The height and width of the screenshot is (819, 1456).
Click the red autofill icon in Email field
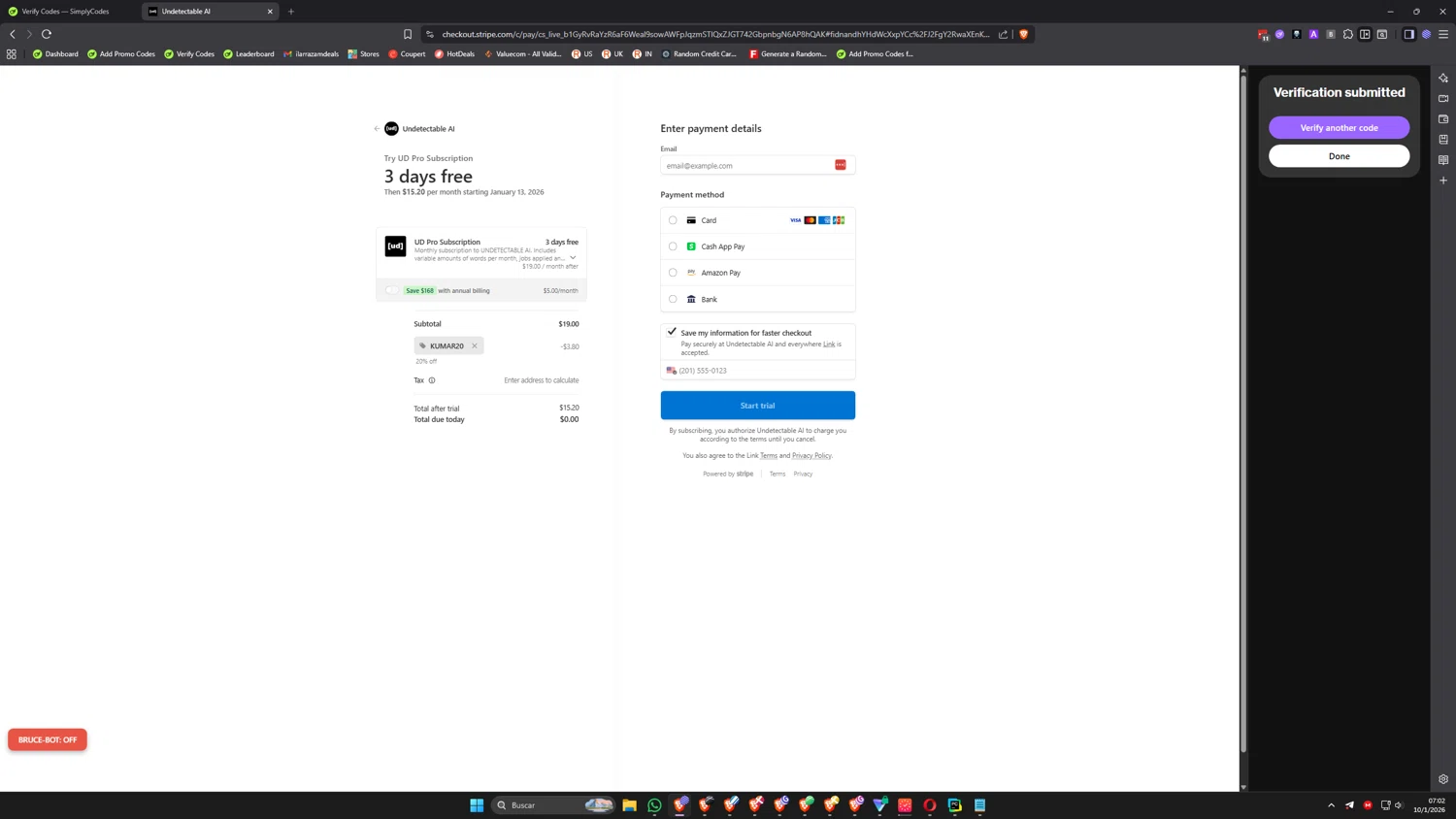pos(841,165)
